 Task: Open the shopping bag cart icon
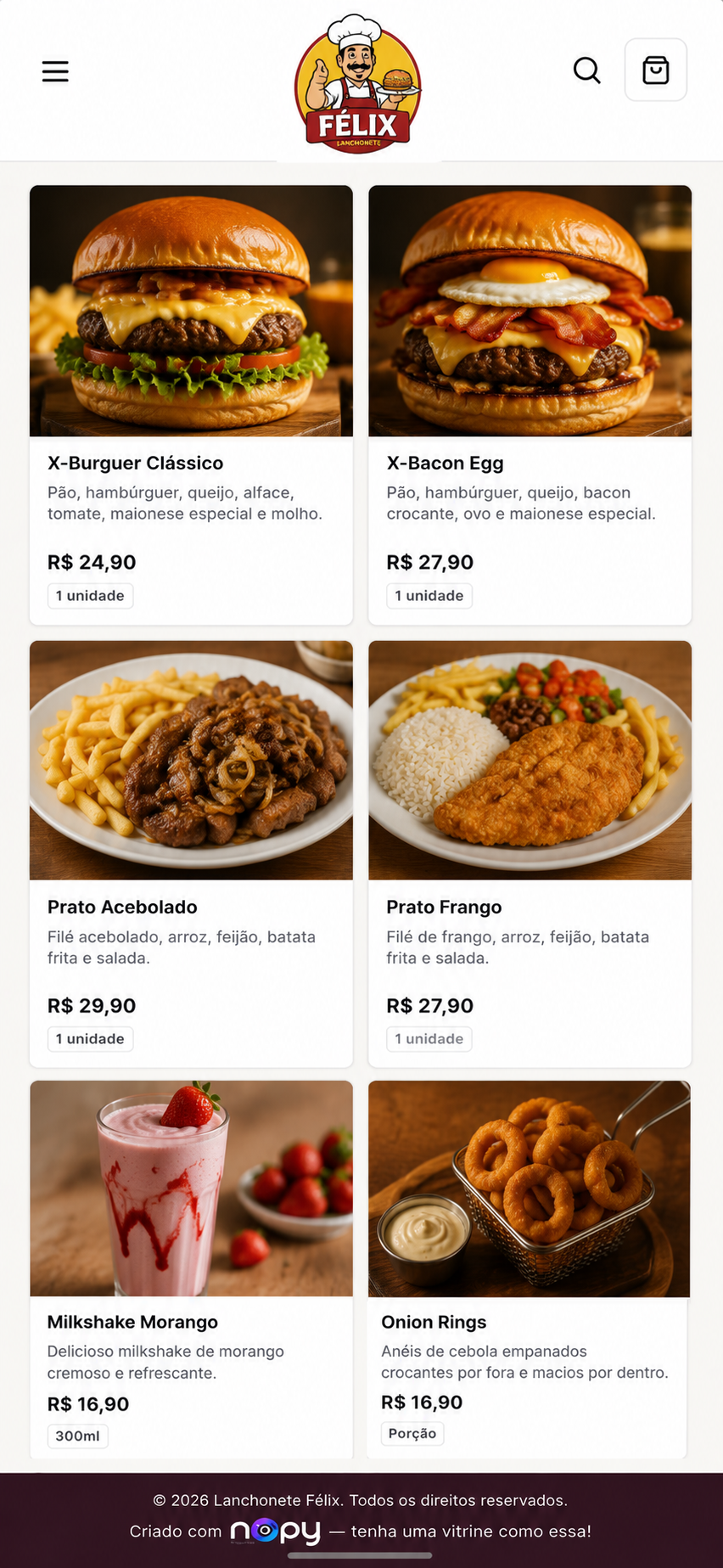(656, 70)
